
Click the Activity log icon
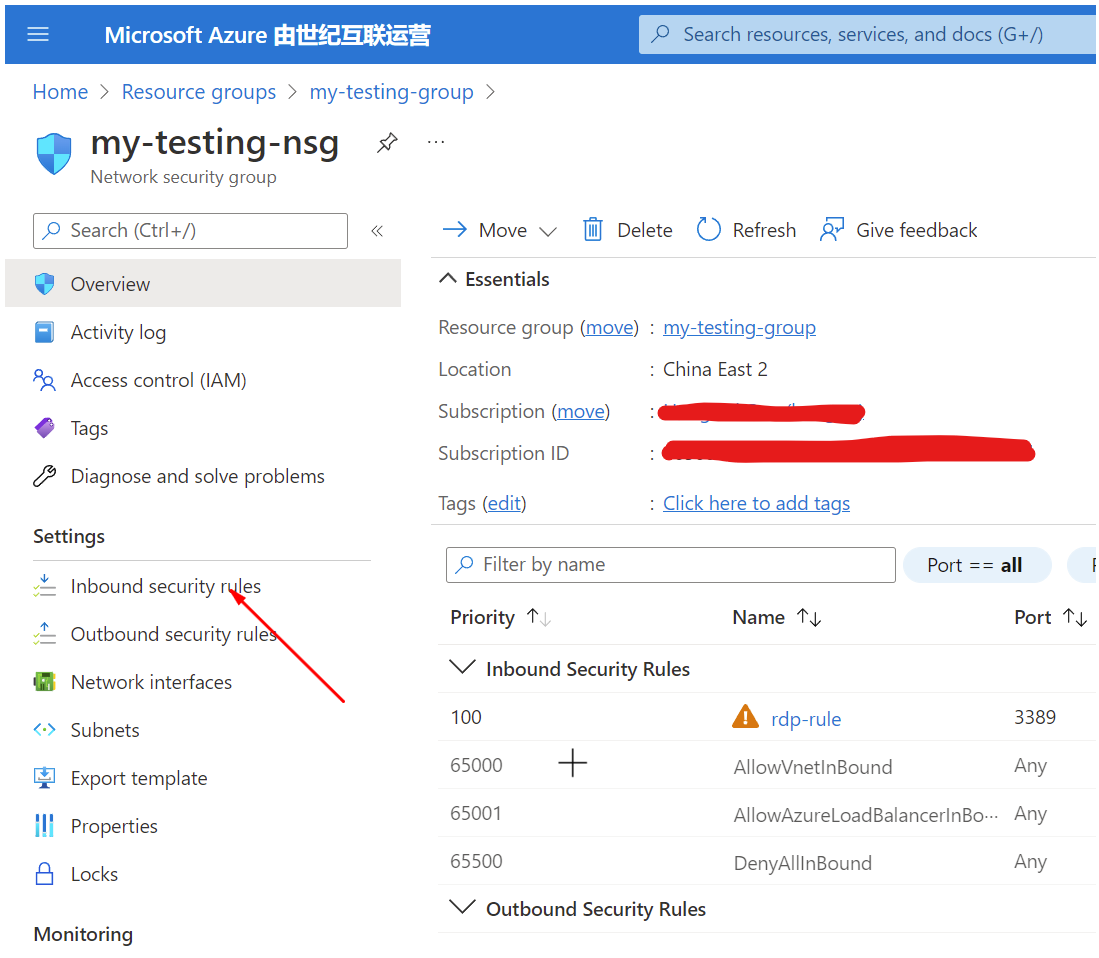[x=45, y=332]
